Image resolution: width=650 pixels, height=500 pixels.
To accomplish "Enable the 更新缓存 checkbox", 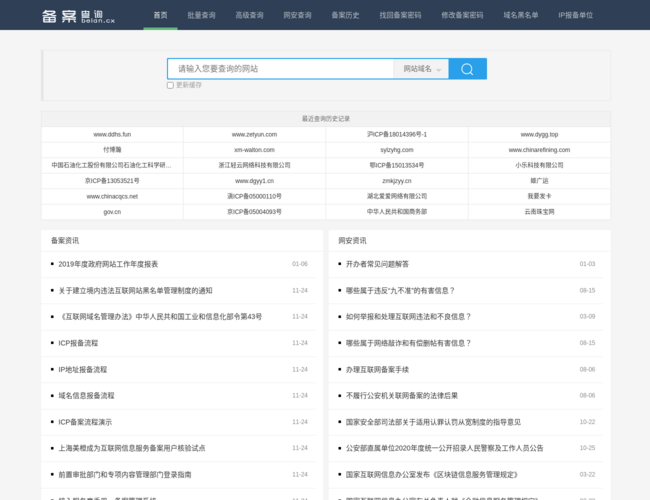I will pyautogui.click(x=170, y=85).
